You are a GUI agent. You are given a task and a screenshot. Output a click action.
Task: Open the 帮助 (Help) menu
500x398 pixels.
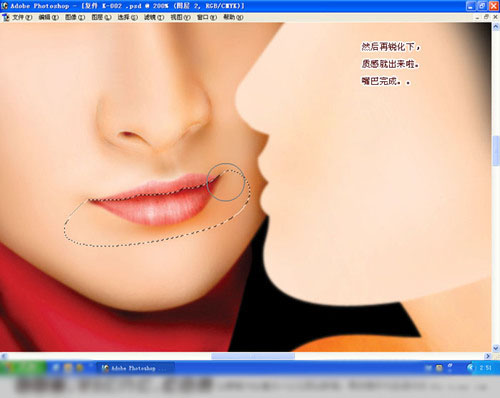[x=233, y=17]
